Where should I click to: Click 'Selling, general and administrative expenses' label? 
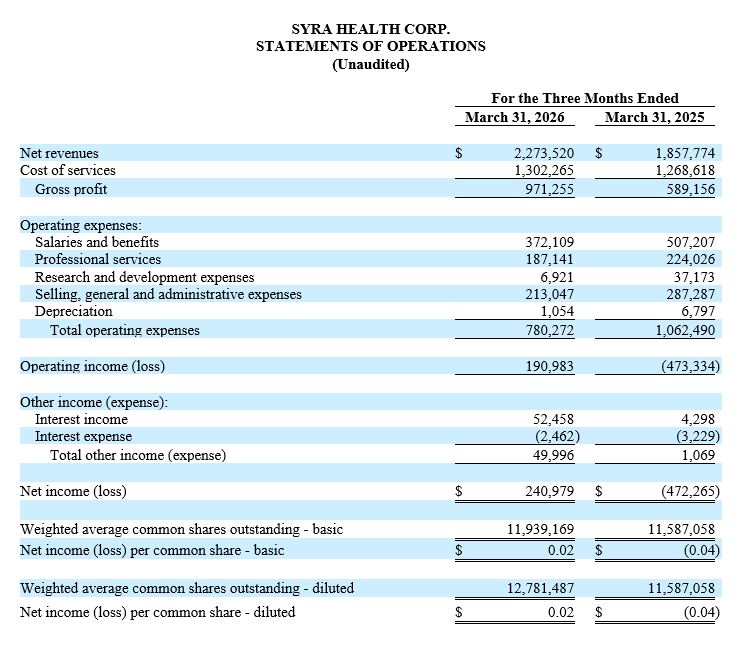click(168, 294)
